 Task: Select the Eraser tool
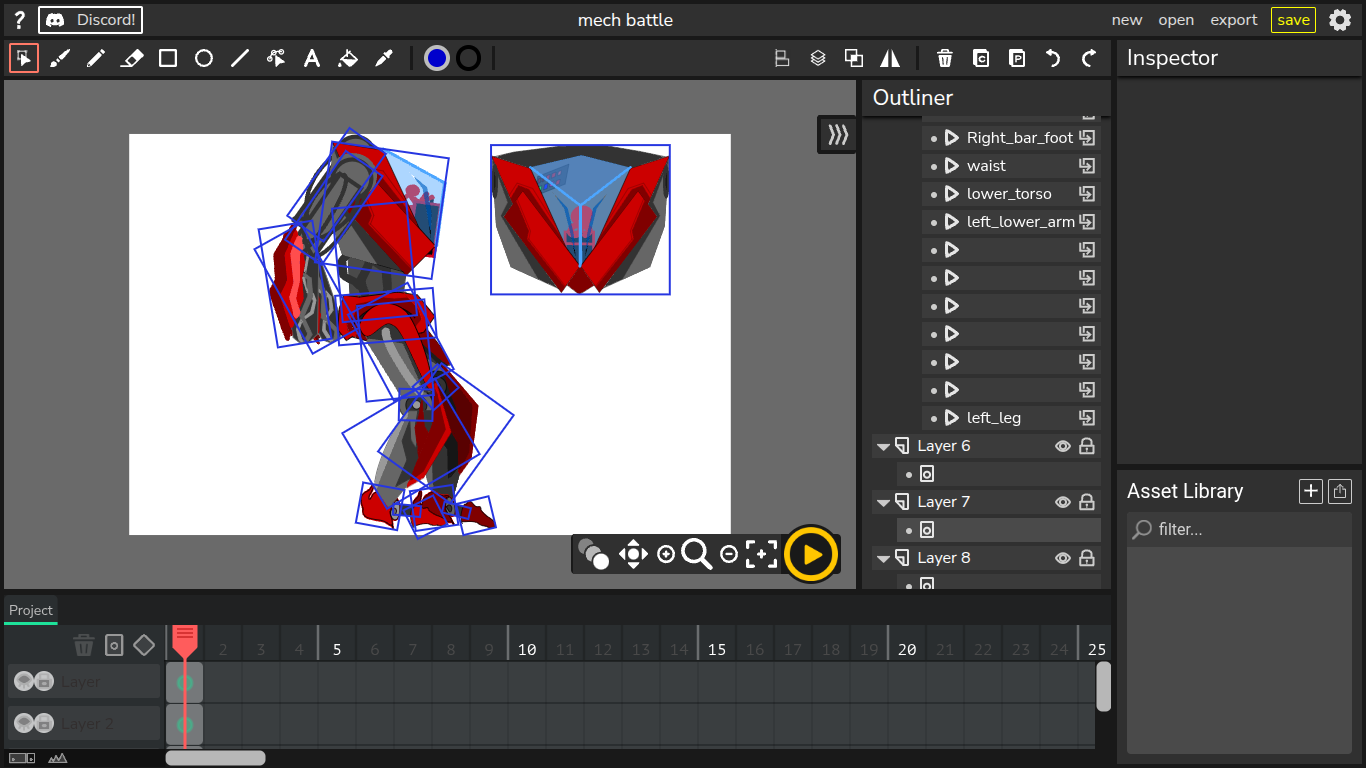click(x=132, y=59)
